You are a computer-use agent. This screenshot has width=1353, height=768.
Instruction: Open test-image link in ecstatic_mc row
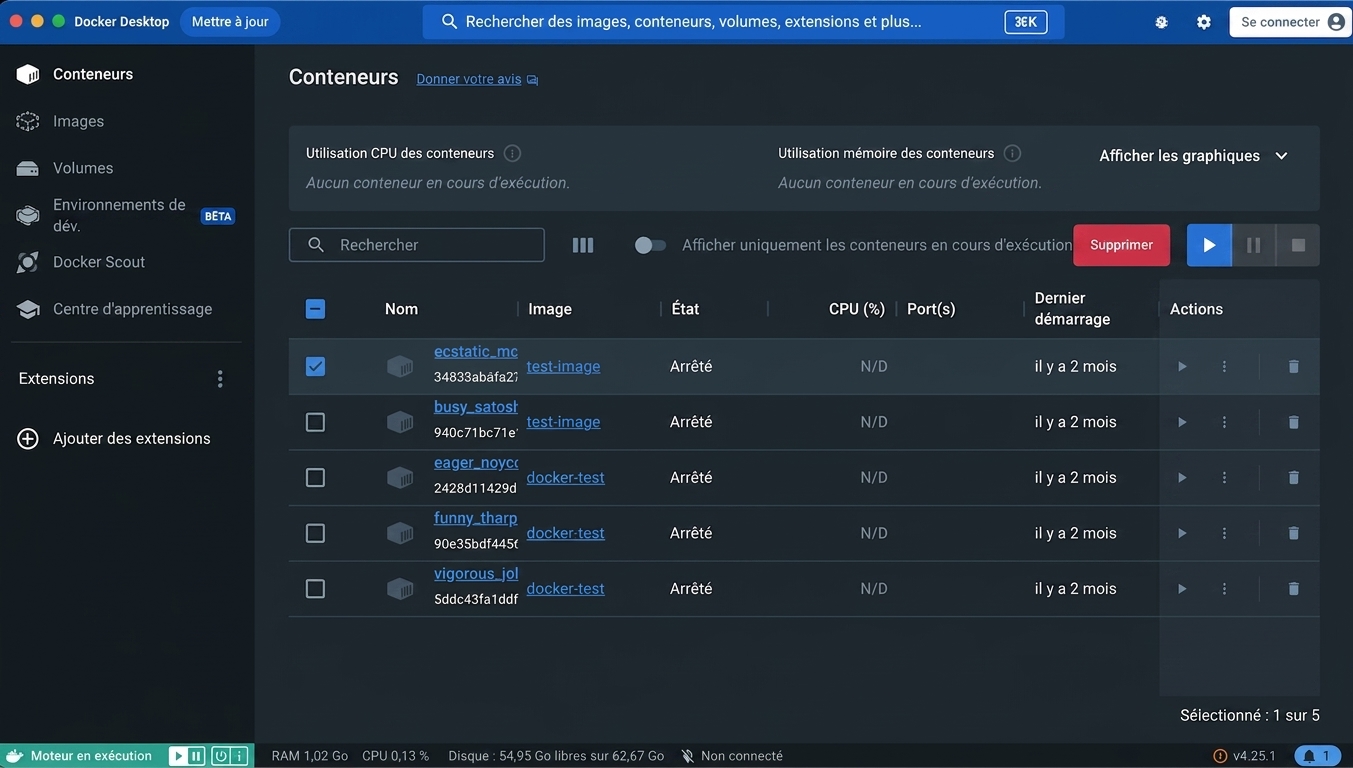tap(563, 366)
